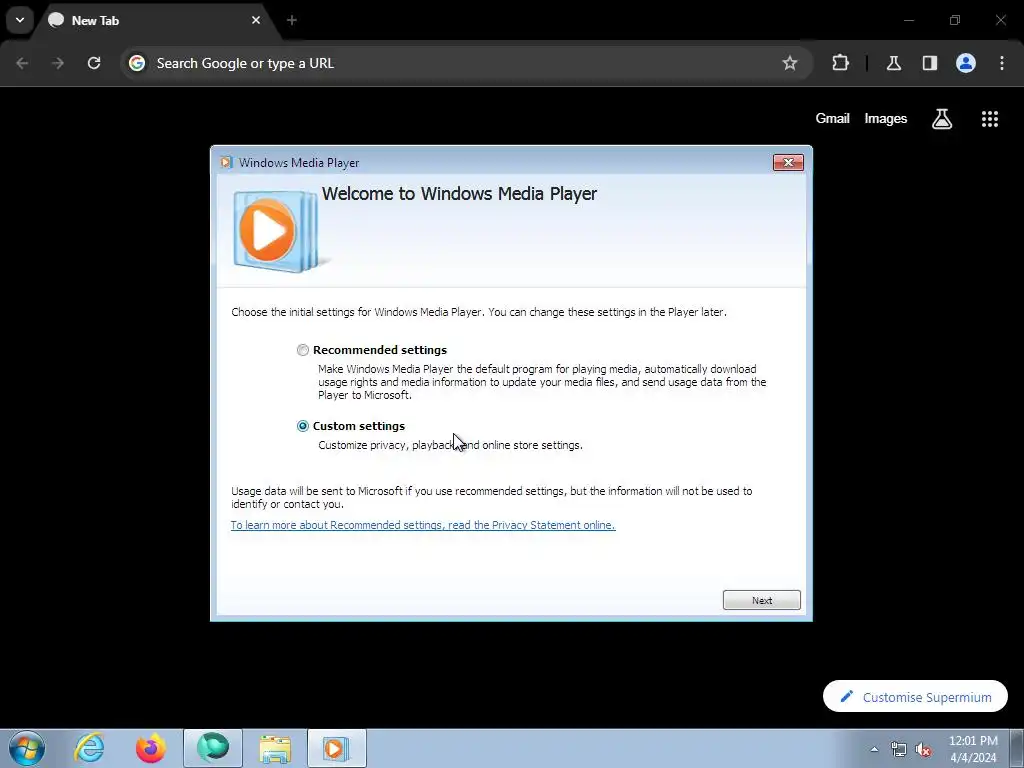1024x768 pixels.
Task: Reload the current page
Action: [94, 63]
